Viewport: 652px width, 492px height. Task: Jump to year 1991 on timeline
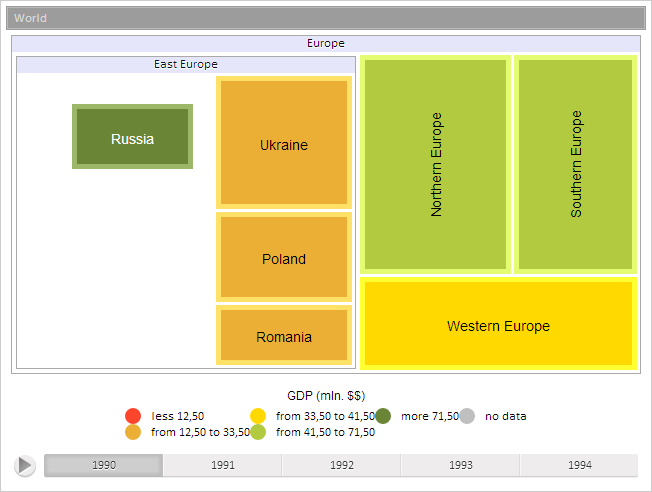[223, 465]
